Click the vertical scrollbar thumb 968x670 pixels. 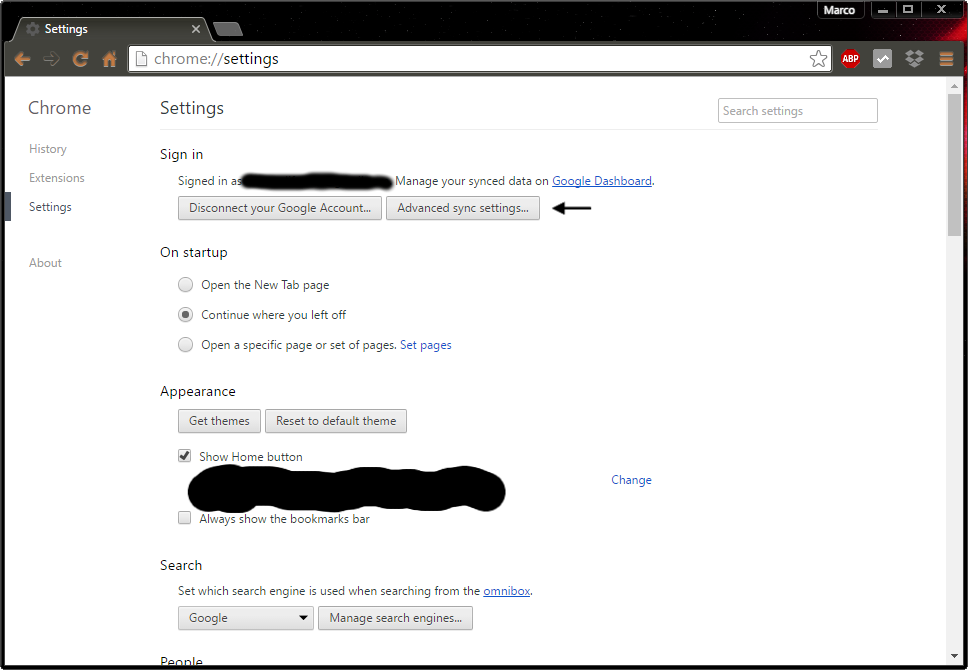(955, 164)
